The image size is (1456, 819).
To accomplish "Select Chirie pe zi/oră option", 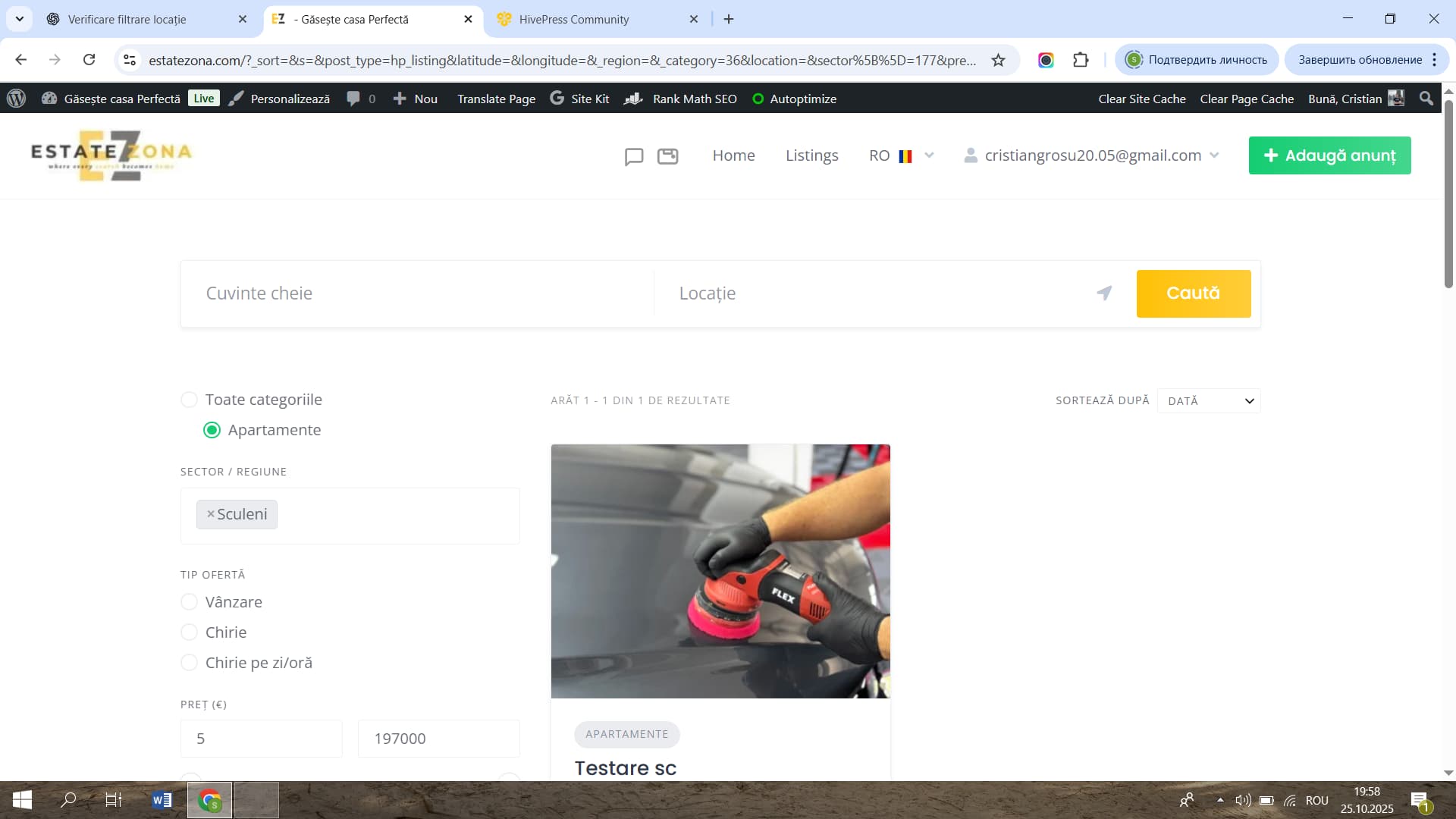I will pos(189,663).
